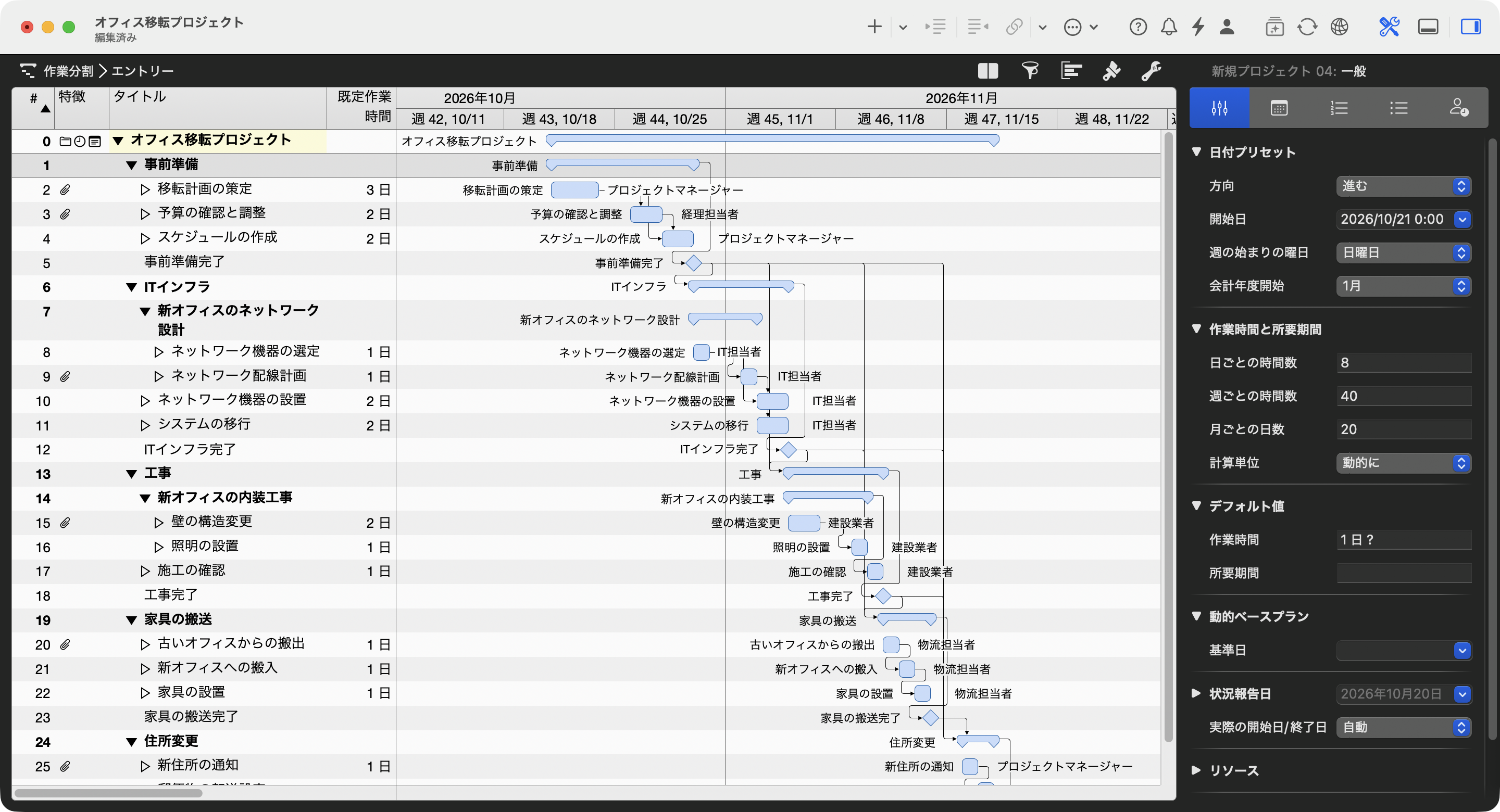Click the user account person icon
The height and width of the screenshot is (812, 1500).
click(1227, 27)
